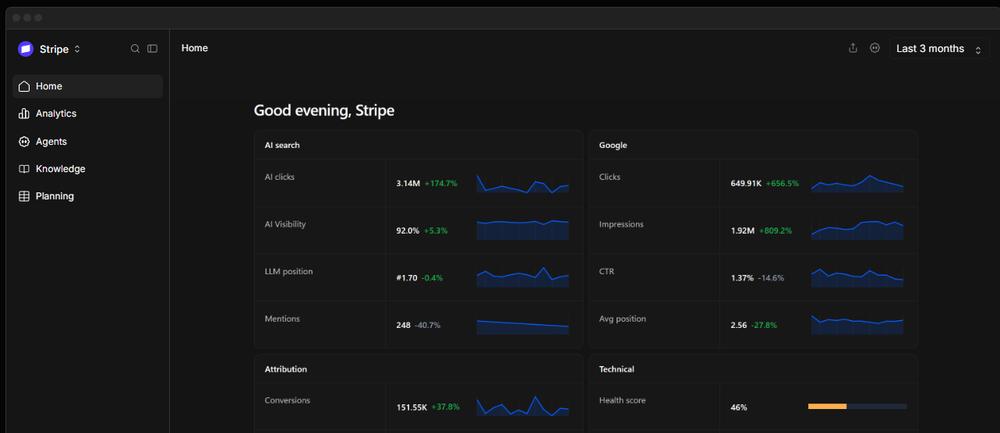Click AI clicks value 3.14M
Screen dimensions: 1000x433
[408, 184]
